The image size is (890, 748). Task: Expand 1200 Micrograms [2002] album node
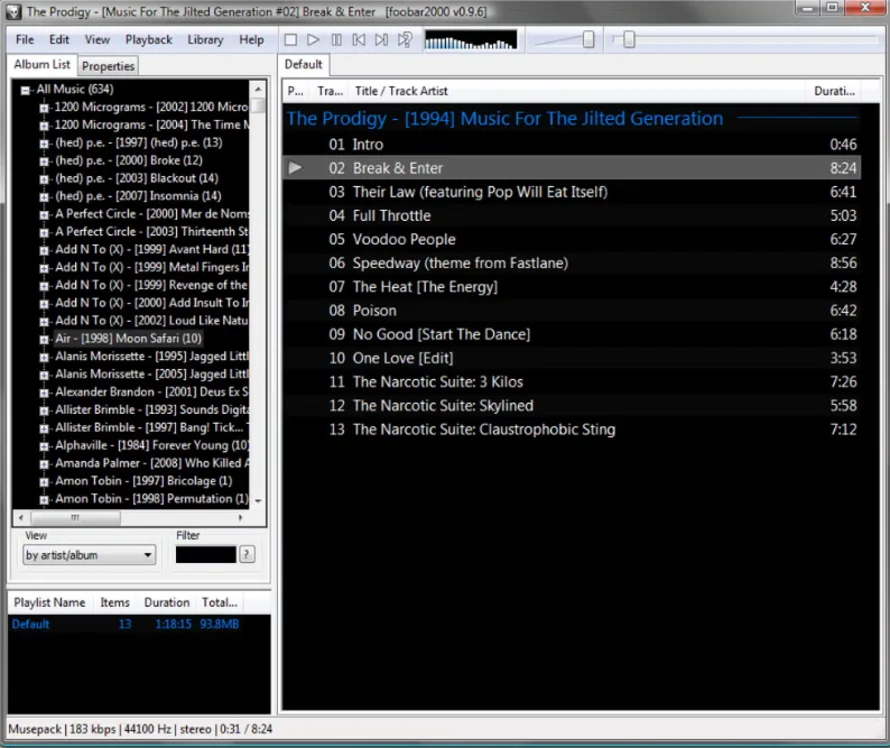(x=44, y=108)
